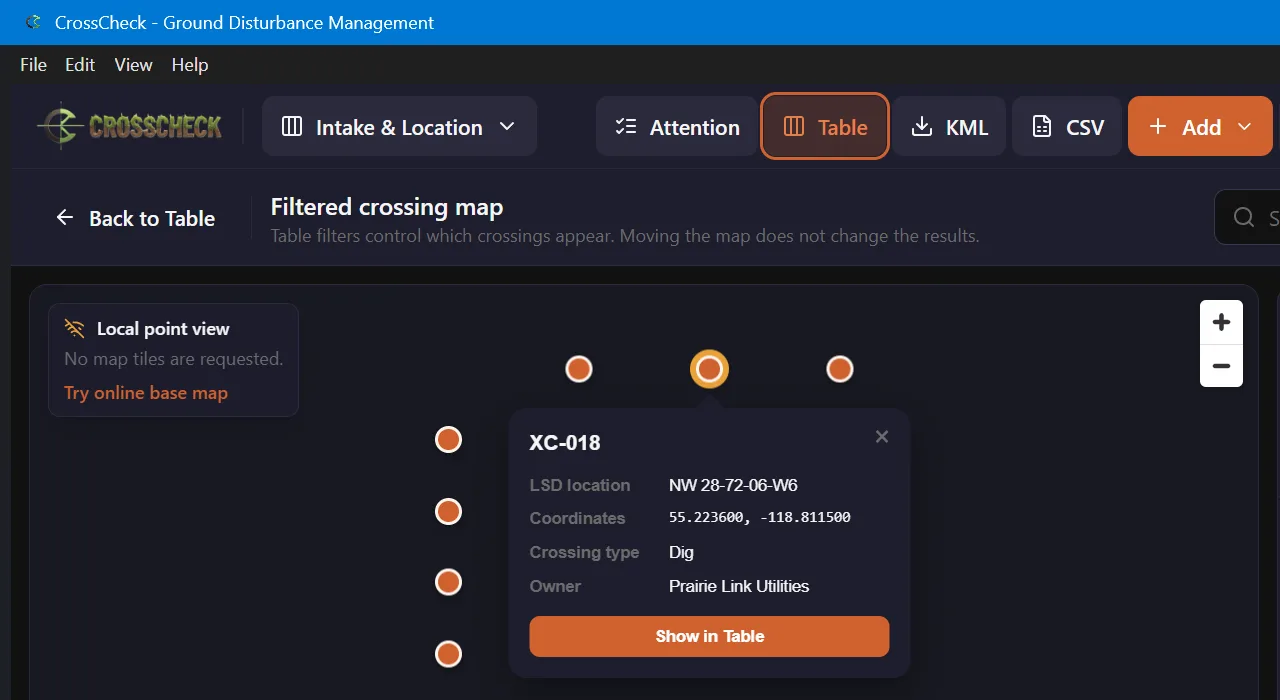Screen dimensions: 1280x700
Task: Click the CSV file icon
Action: [1042, 126]
